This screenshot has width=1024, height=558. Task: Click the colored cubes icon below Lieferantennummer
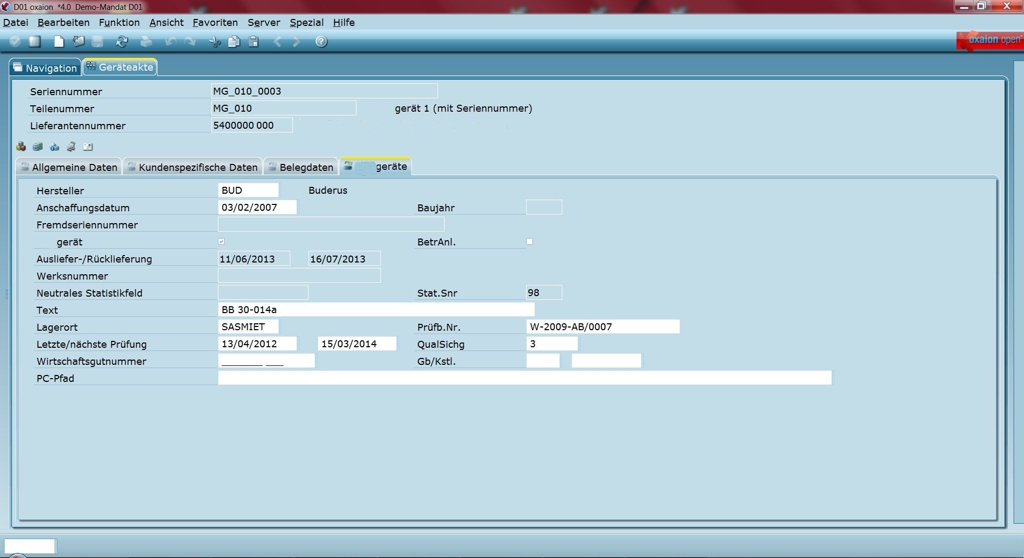coord(22,147)
